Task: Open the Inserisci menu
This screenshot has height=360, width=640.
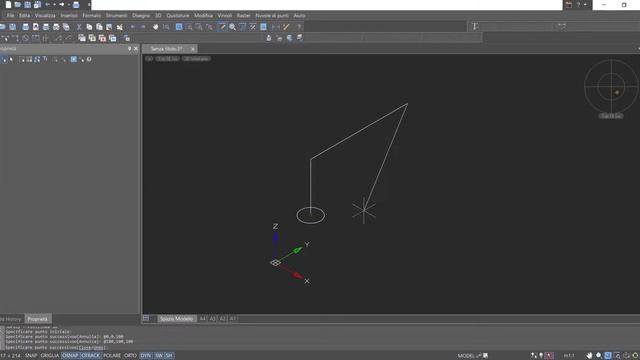Action: click(69, 16)
